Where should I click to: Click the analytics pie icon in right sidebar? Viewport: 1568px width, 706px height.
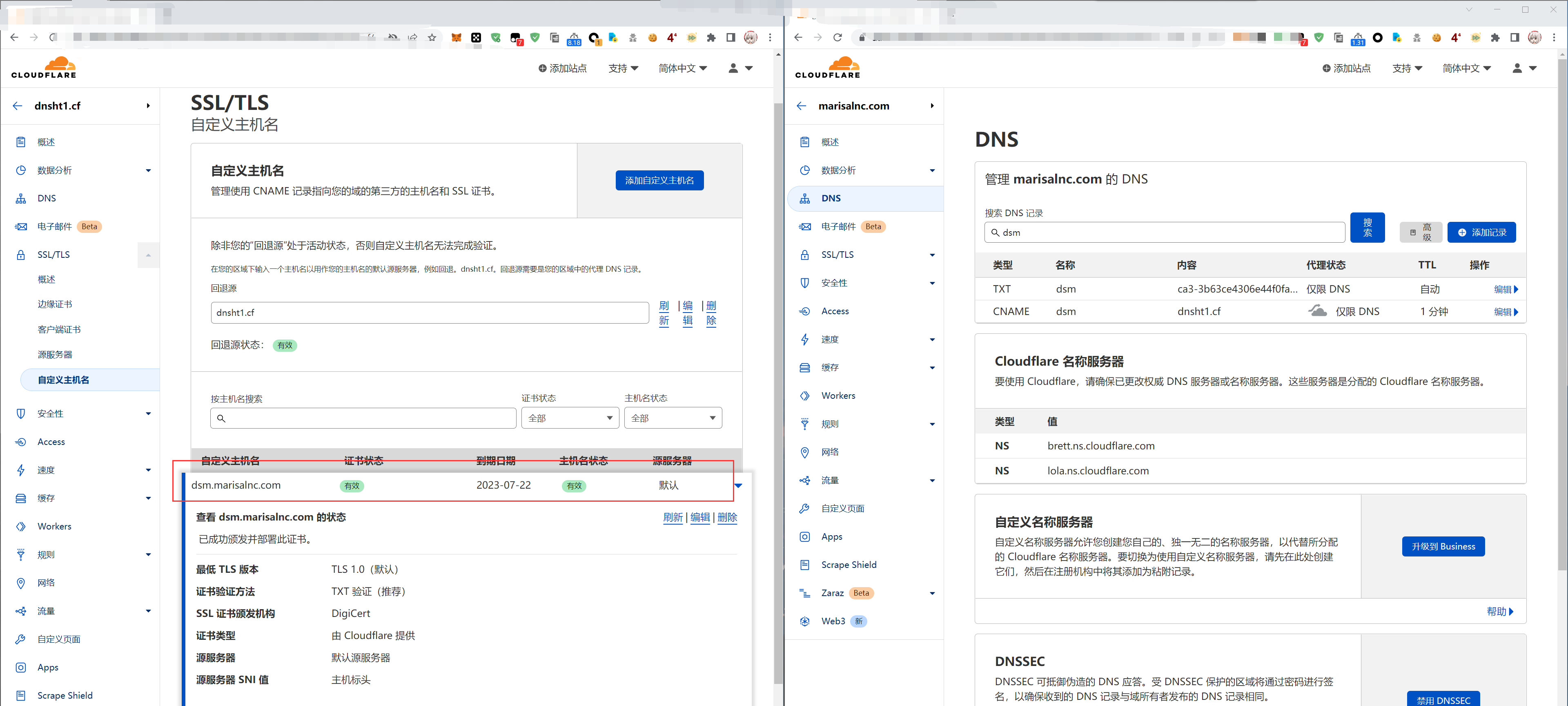pos(805,170)
